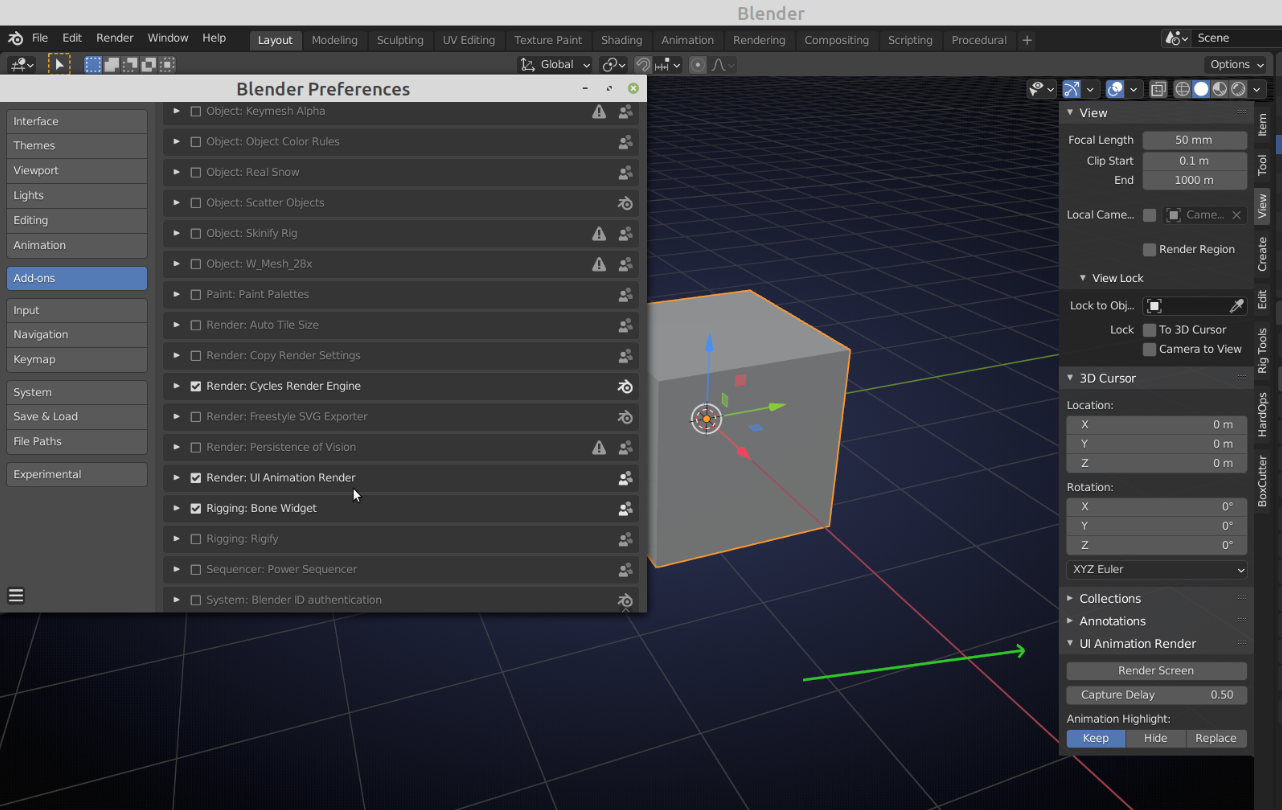
Task: Enable the Object: Scatter Objects add-on
Action: (x=196, y=203)
